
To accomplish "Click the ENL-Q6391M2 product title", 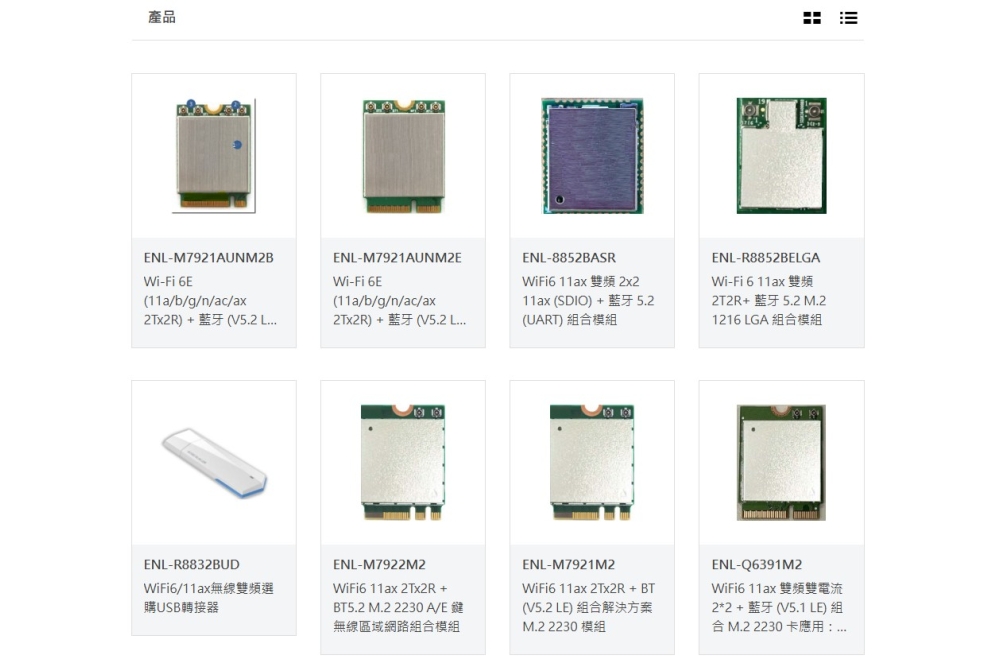I will 757,564.
